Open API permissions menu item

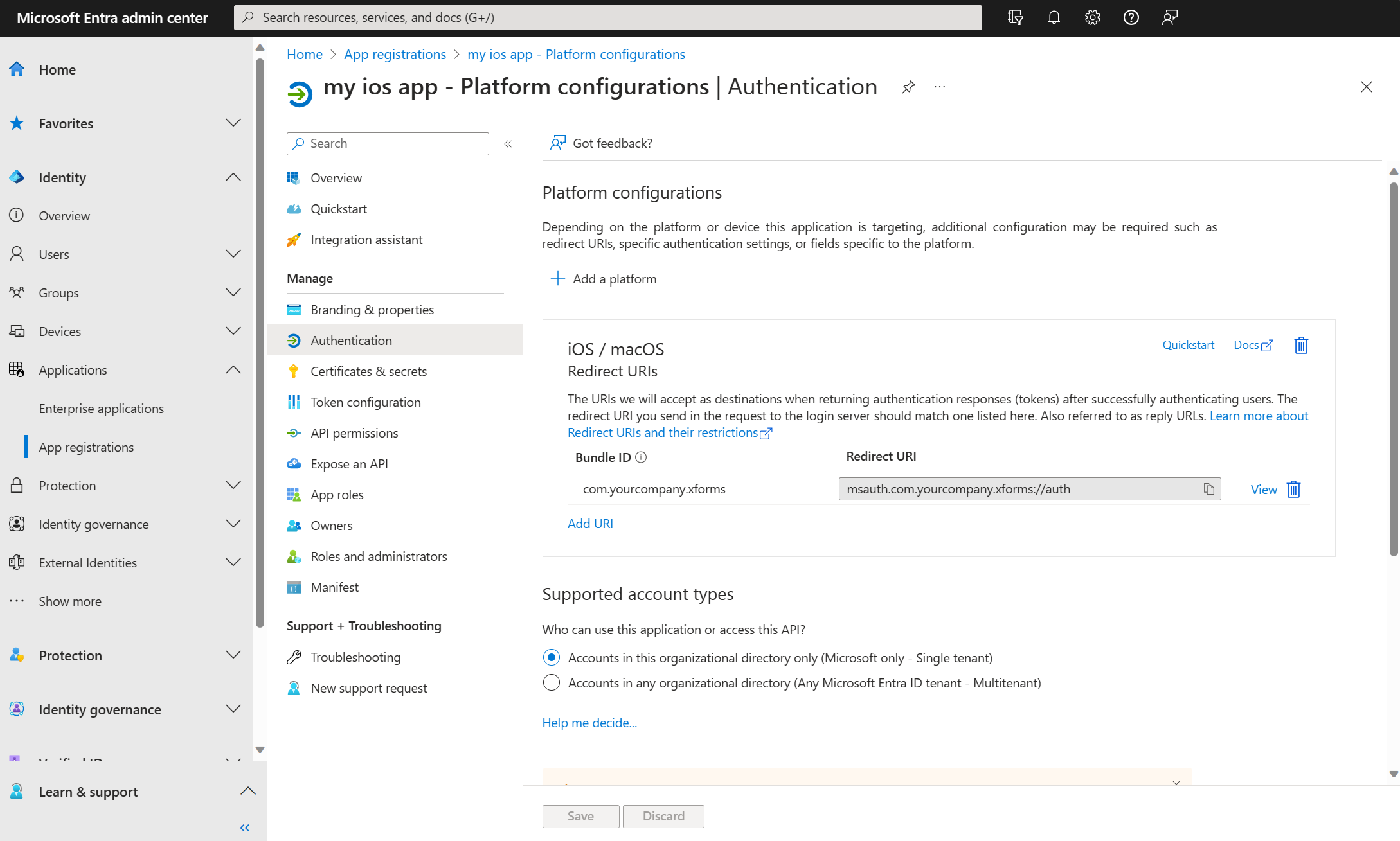click(354, 433)
